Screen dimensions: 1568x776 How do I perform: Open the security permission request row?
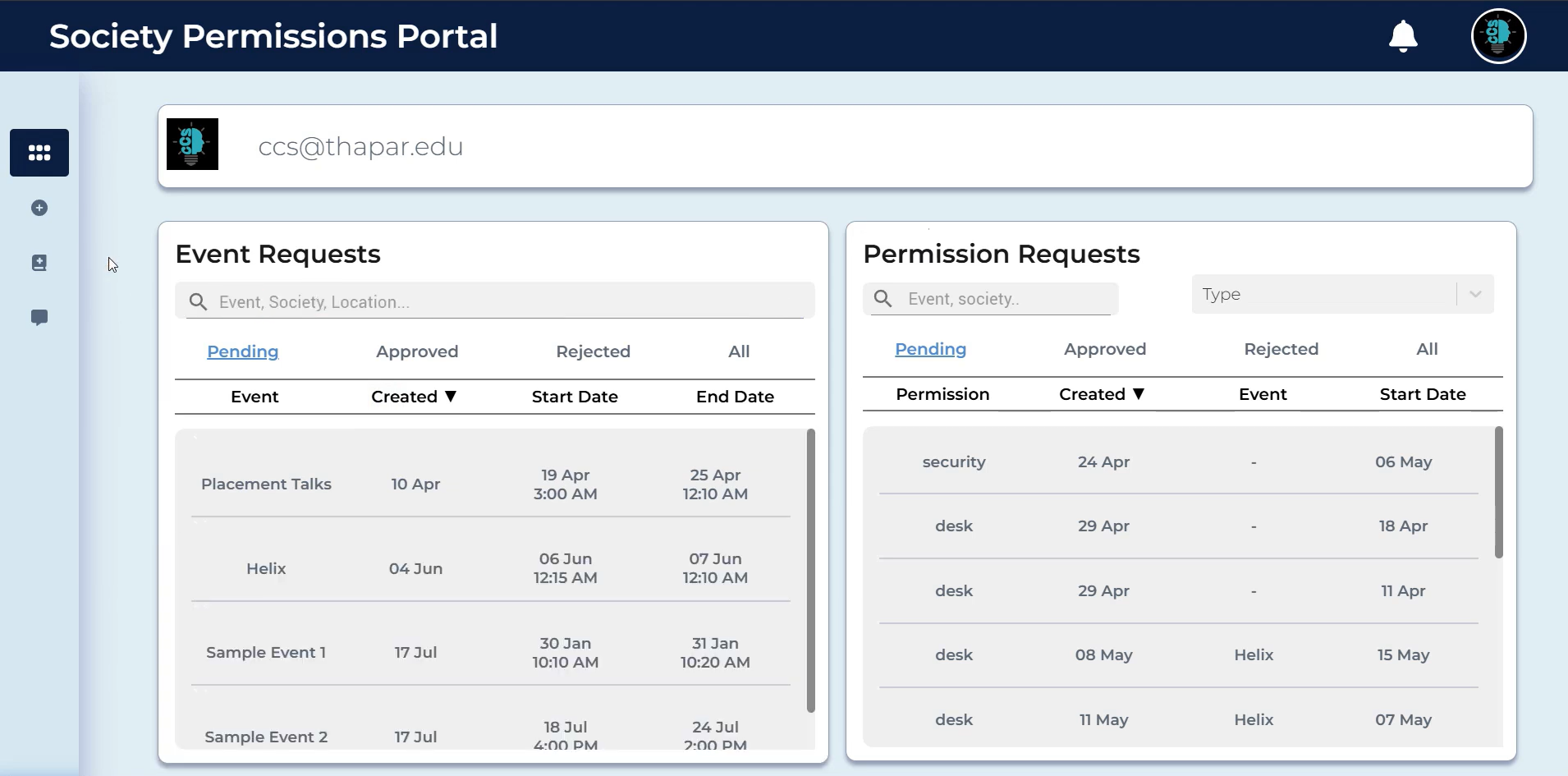(x=953, y=462)
